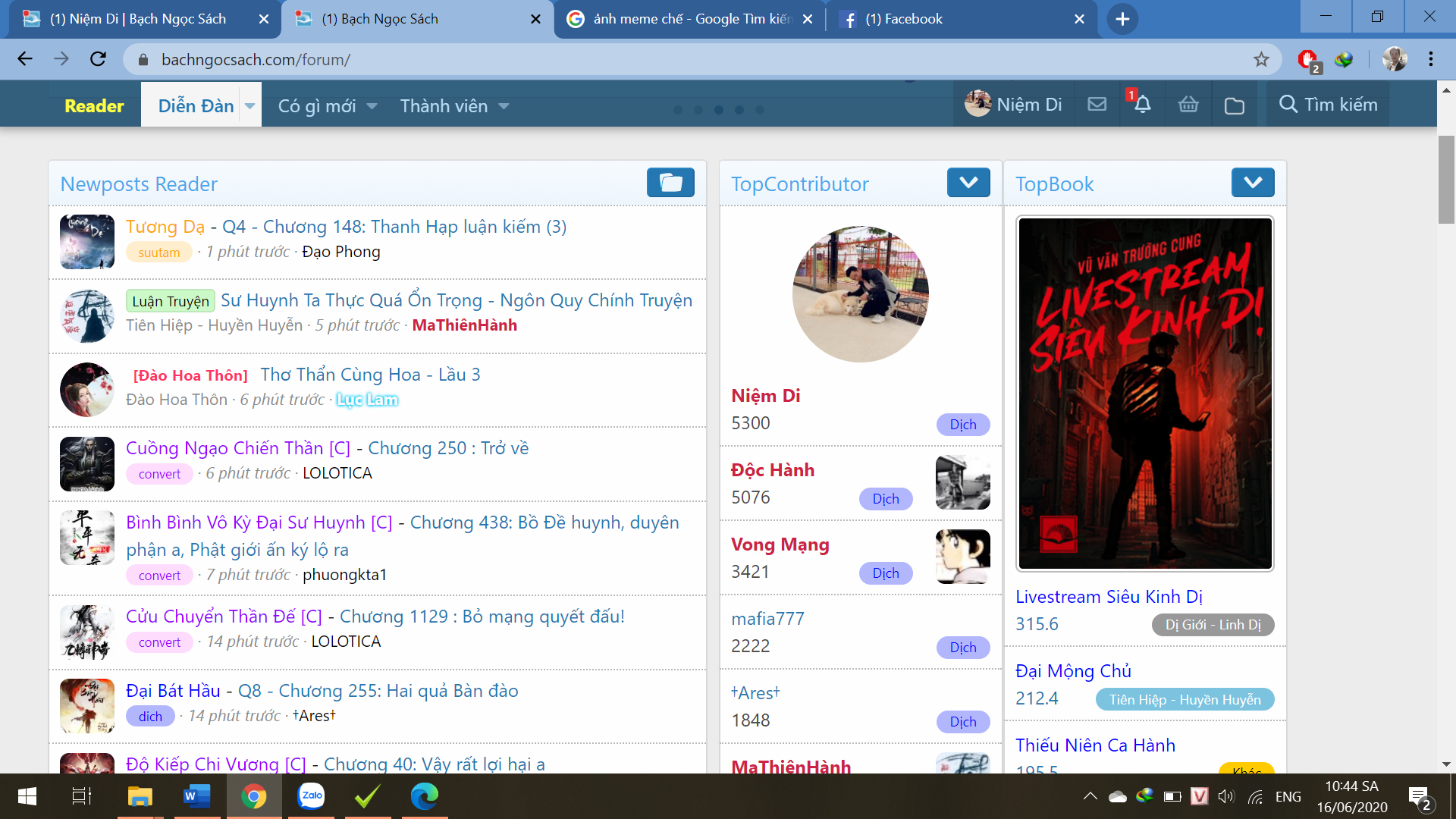Click the Livestream Siêu Kinh Dị title
Viewport: 1456px width, 819px height.
click(x=1109, y=597)
